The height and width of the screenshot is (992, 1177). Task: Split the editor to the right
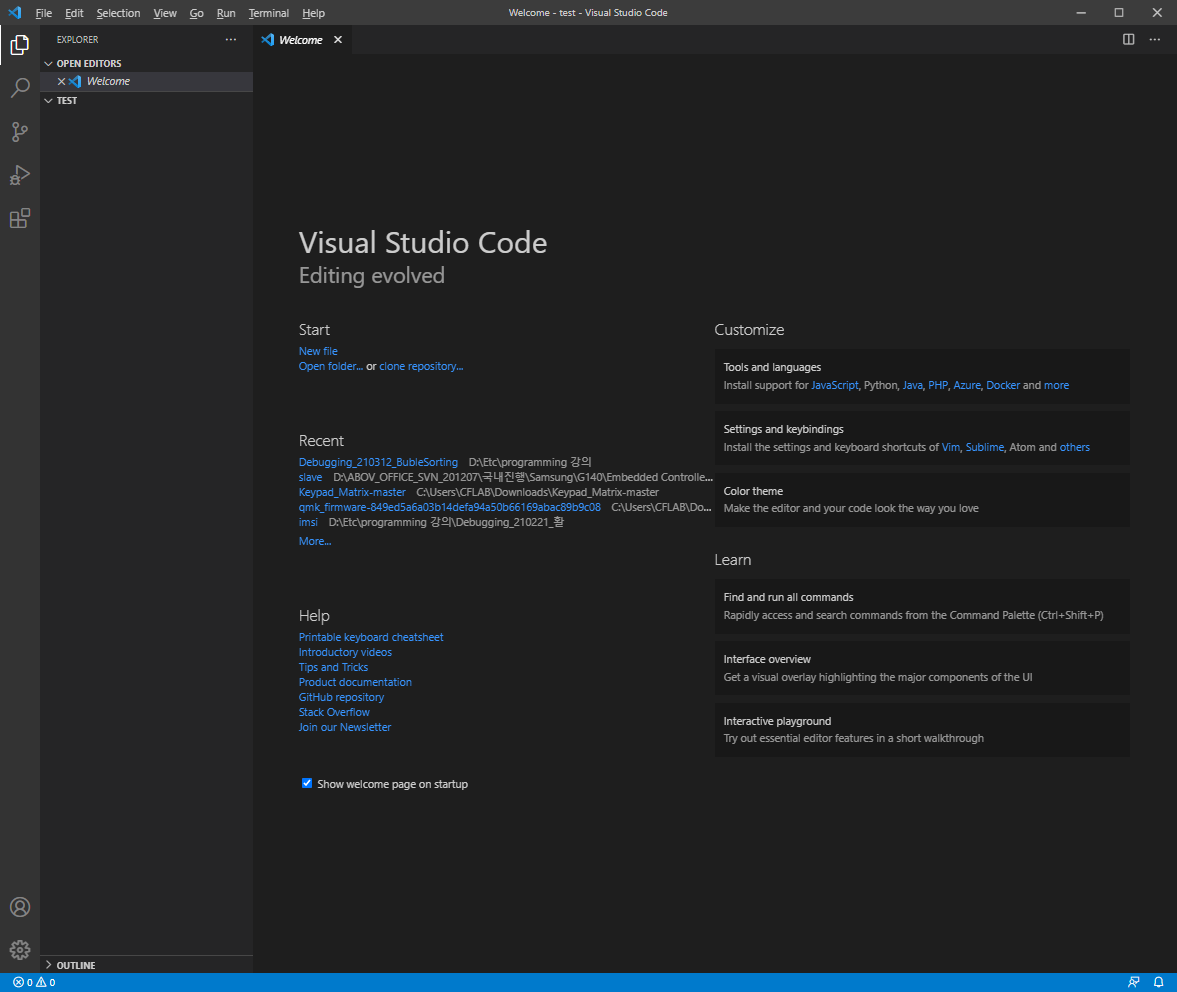[1128, 40]
